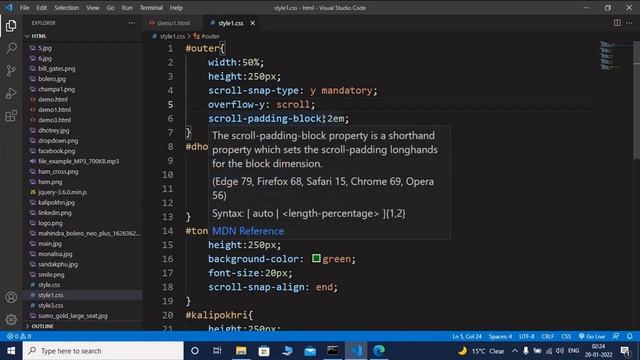Image resolution: width=640 pixels, height=360 pixels.
Task: Open the editor's more actions ellipsis
Action: 629,23
